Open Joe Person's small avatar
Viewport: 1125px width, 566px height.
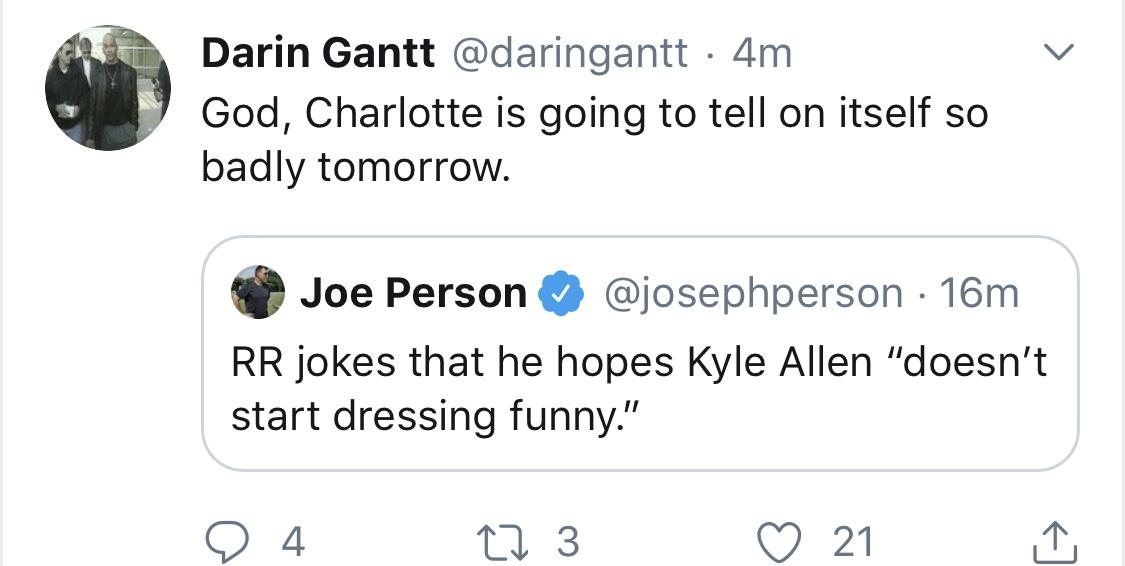coord(258,293)
